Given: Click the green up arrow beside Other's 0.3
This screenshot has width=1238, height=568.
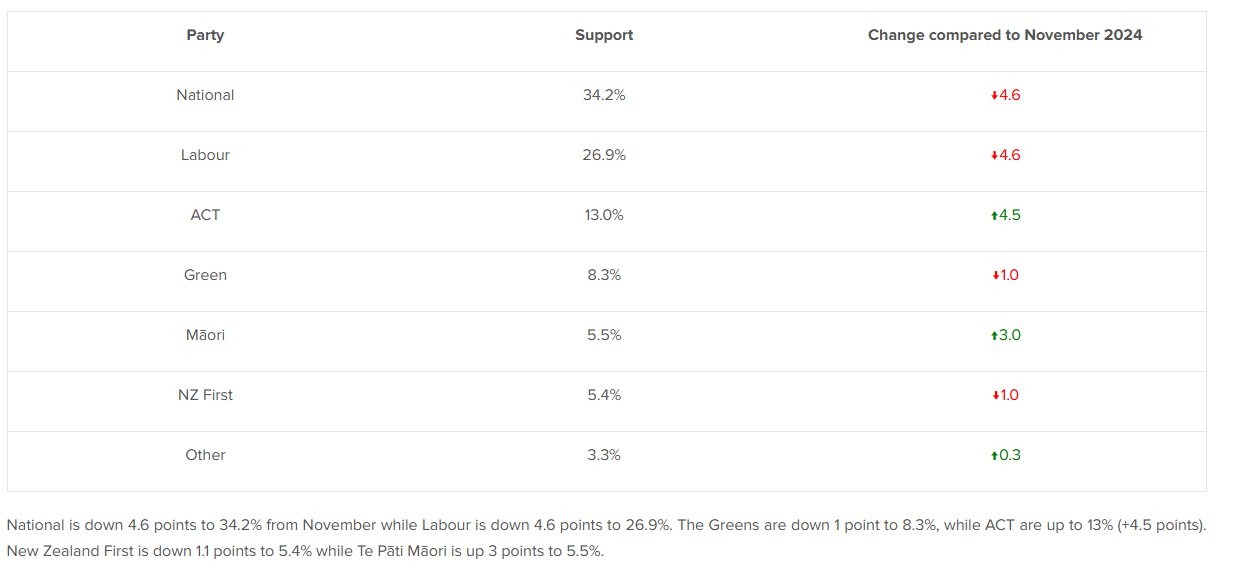Looking at the screenshot, I should (994, 456).
